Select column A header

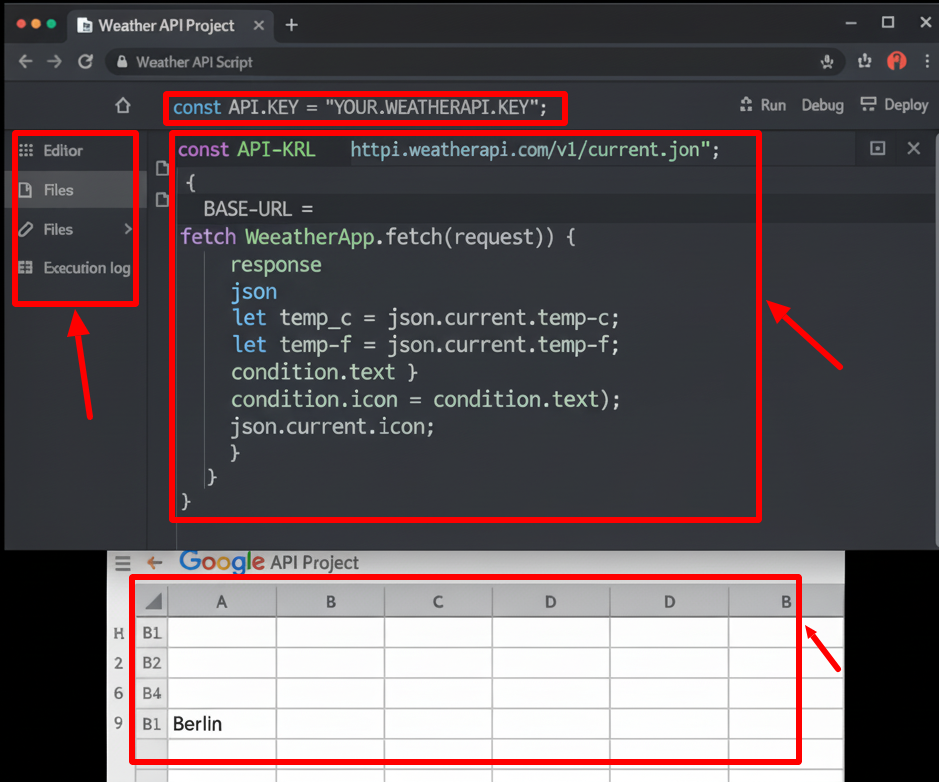click(x=222, y=602)
